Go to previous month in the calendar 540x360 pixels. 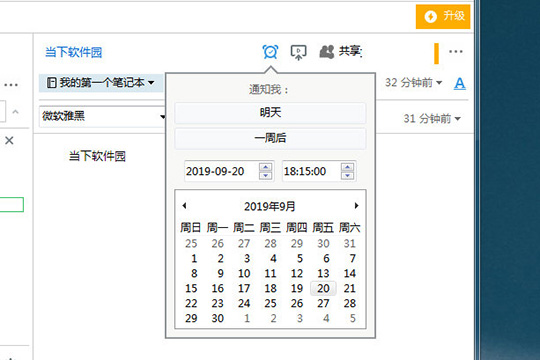click(x=185, y=206)
